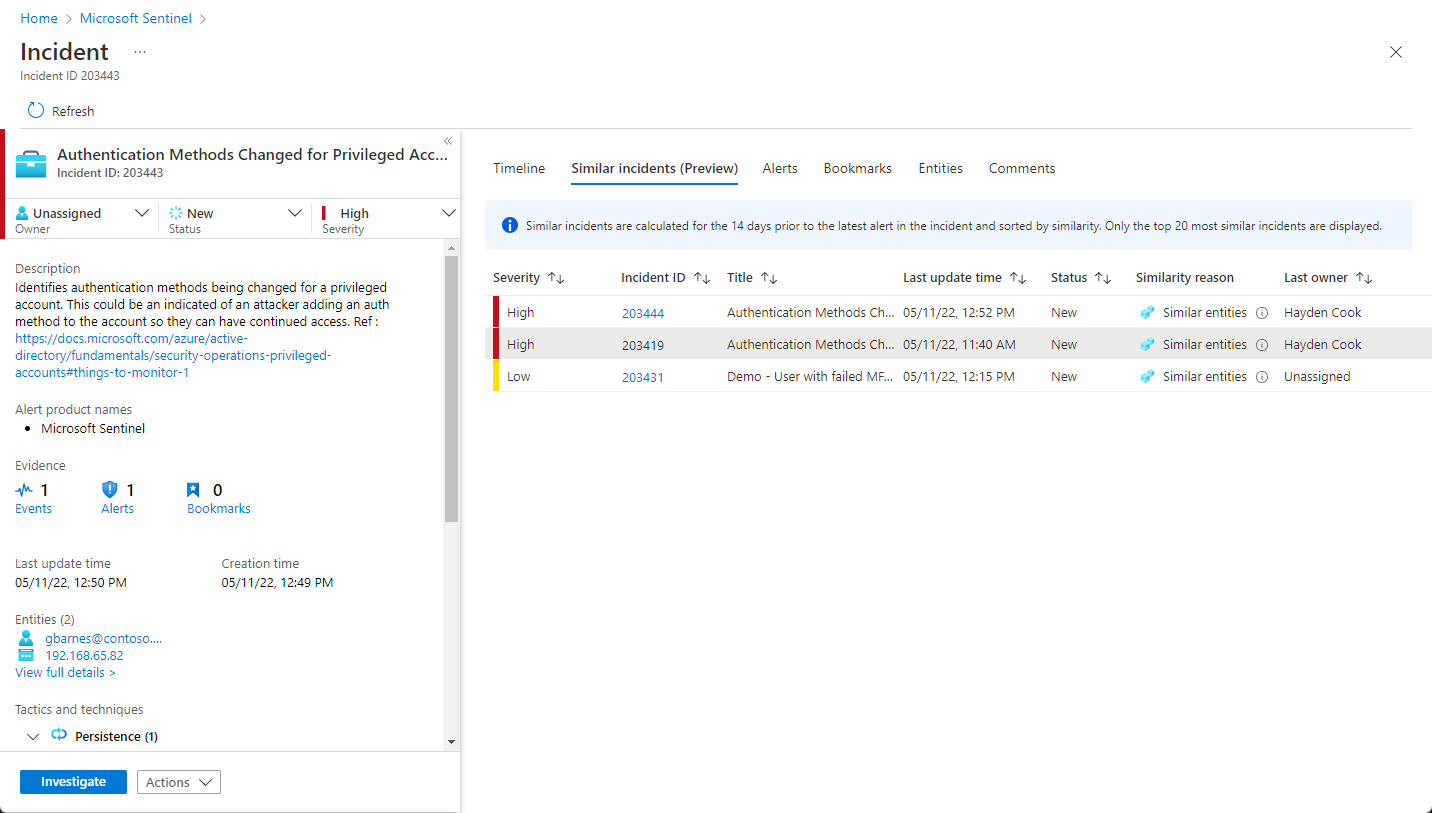This screenshot has width=1432, height=813.
Task: Go to Home in the breadcrumb
Action: click(x=39, y=18)
